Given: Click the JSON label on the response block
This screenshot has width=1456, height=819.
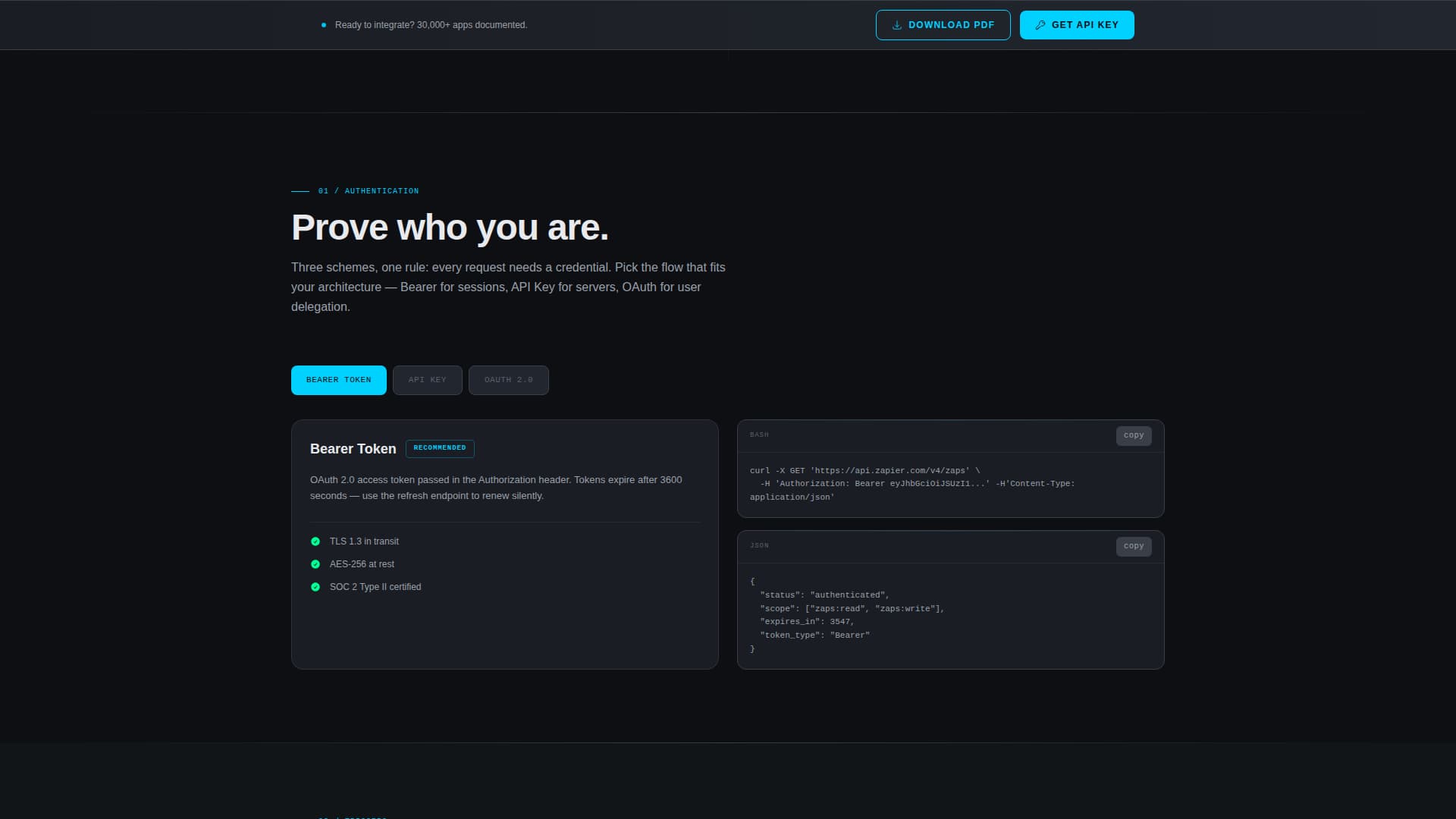Looking at the screenshot, I should 758,545.
